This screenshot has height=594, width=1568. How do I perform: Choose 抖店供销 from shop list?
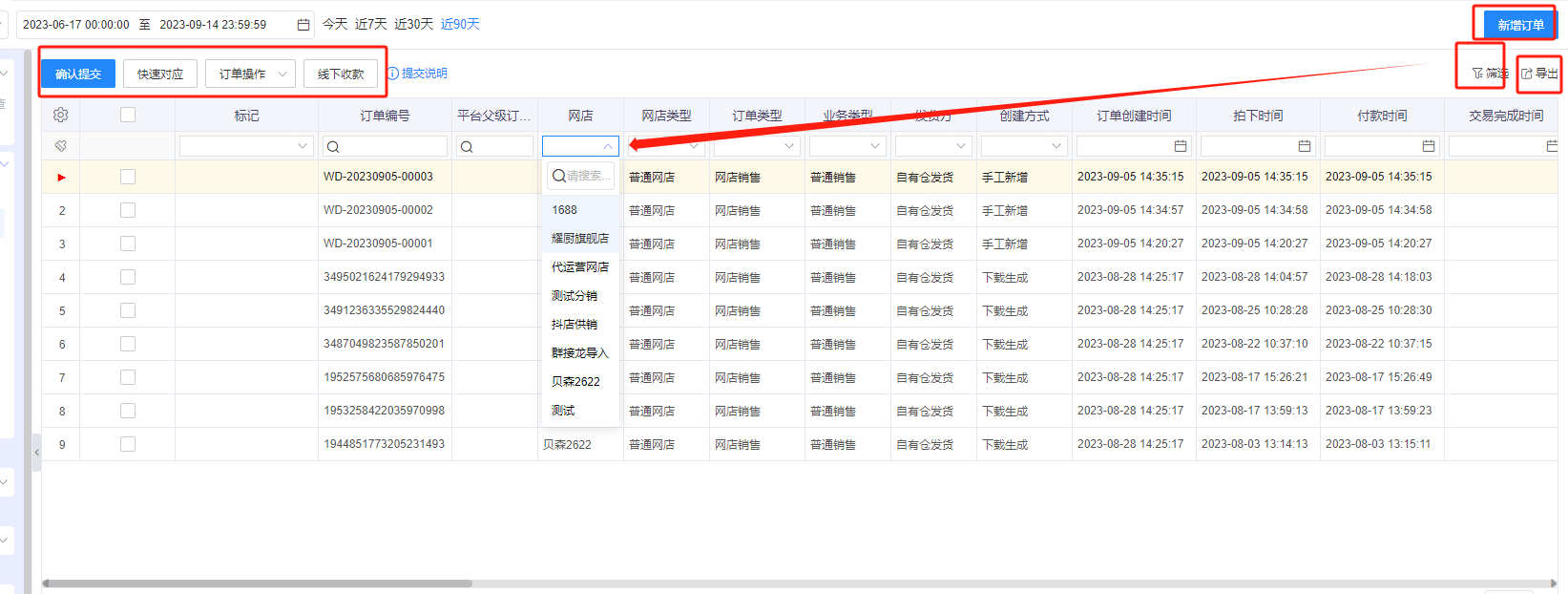coord(575,325)
